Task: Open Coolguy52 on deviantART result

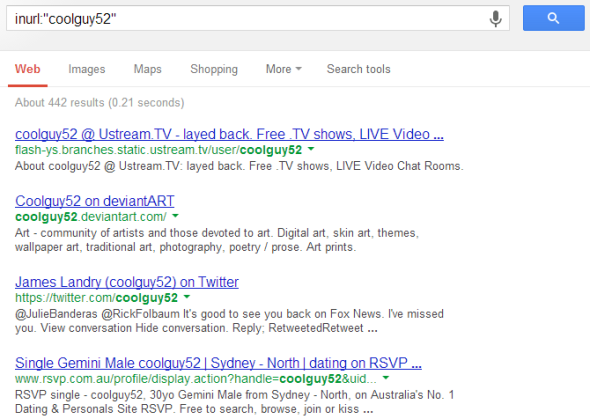Action: [x=94, y=201]
